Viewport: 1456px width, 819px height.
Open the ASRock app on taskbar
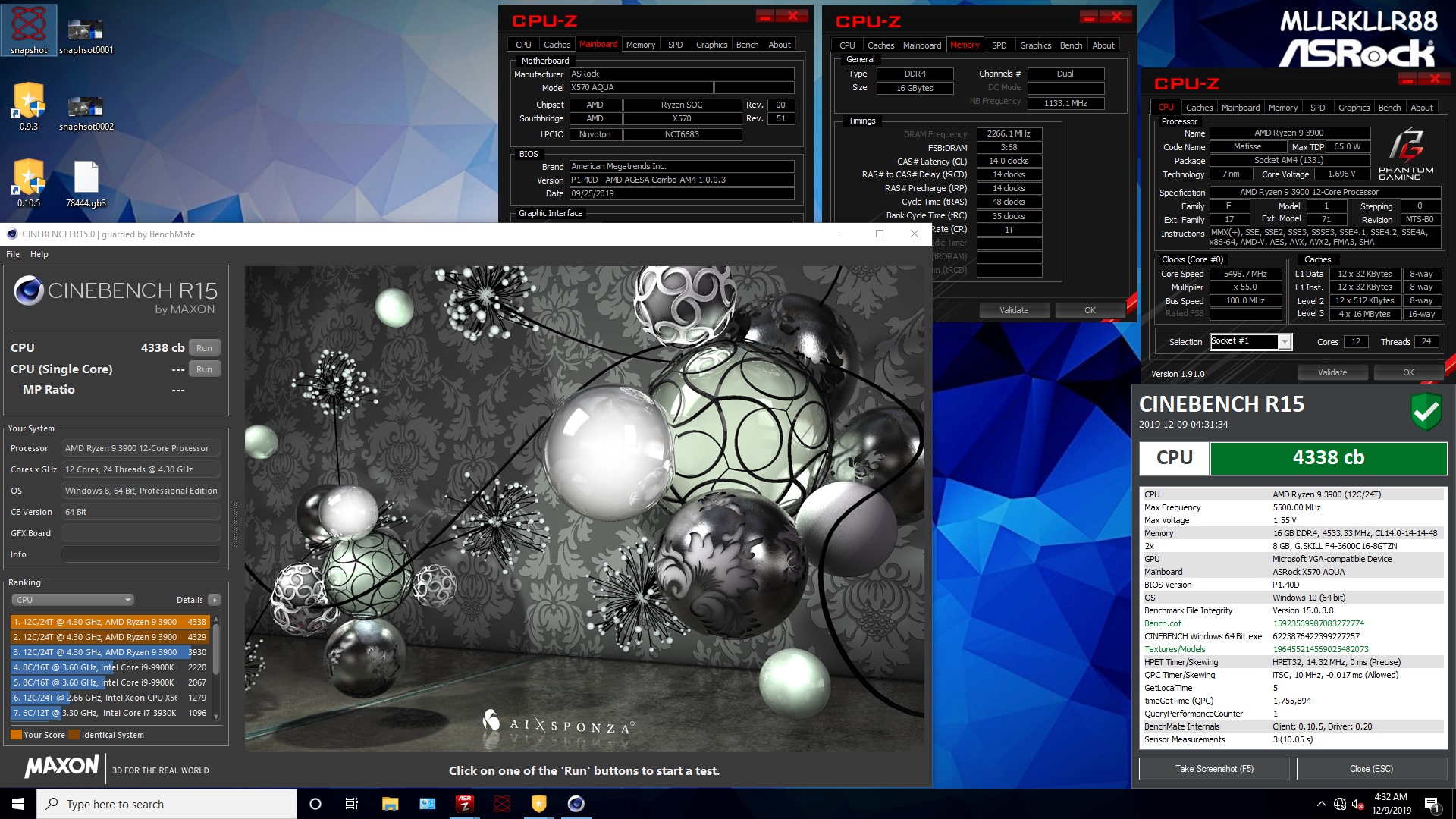(x=464, y=804)
